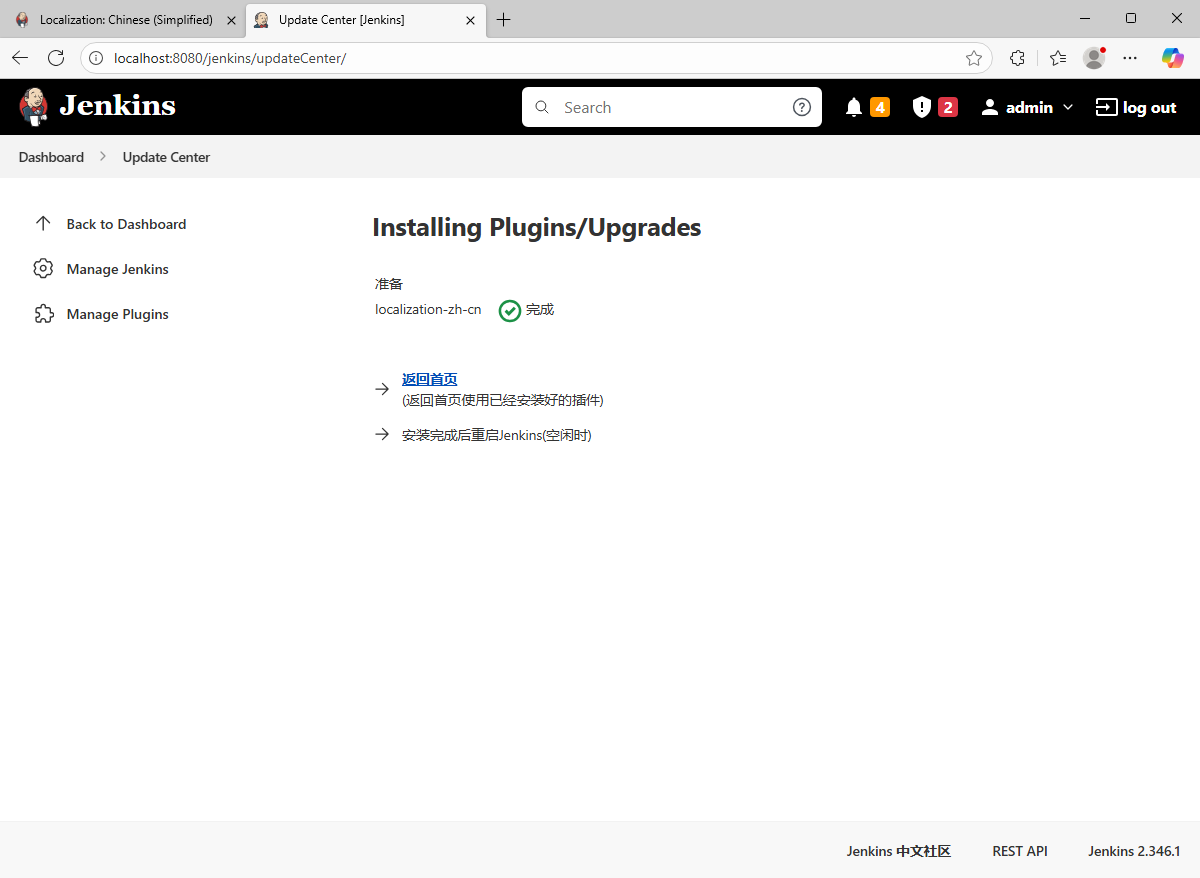Open the 返回首页 link
Viewport: 1200px width, 878px height.
coord(429,379)
